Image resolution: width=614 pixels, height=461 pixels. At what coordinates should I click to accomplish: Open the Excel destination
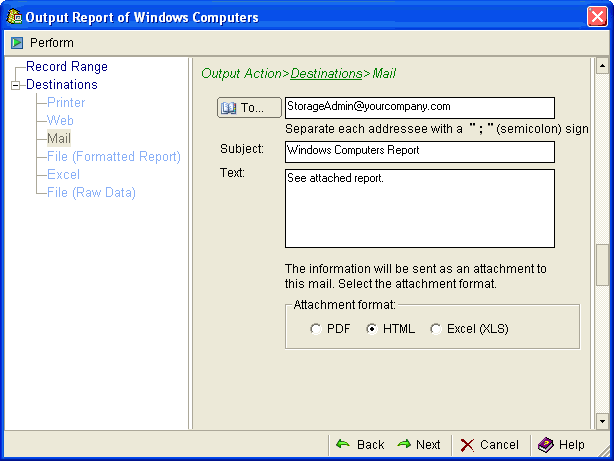click(x=63, y=174)
